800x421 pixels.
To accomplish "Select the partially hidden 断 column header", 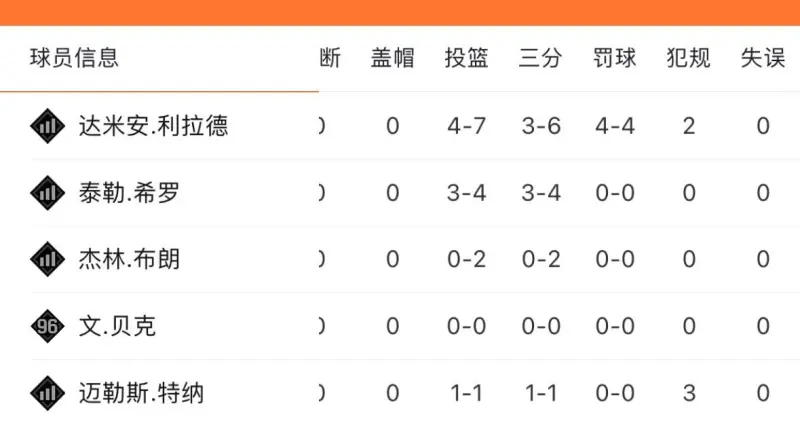I will (330, 58).
